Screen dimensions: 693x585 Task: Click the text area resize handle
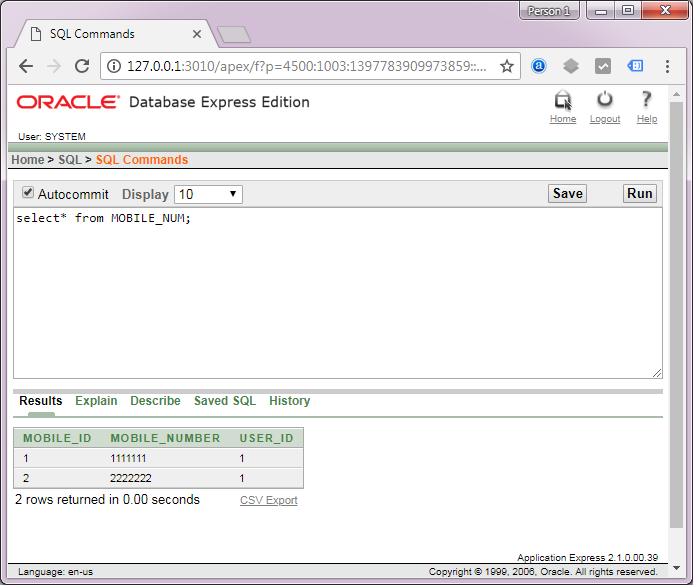pyautogui.click(x=657, y=373)
